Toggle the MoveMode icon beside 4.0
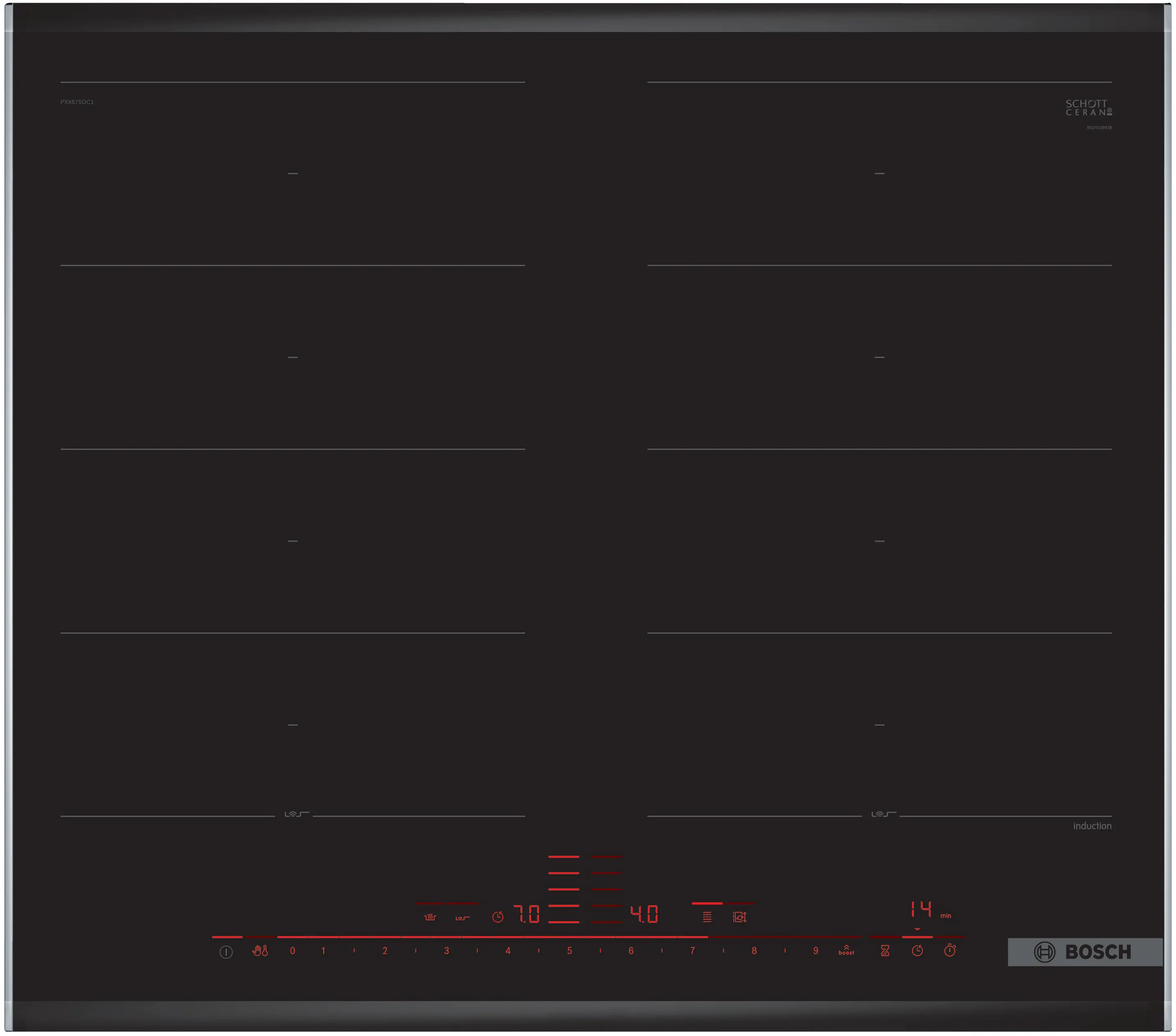The height and width of the screenshot is (1036, 1176). coord(739,917)
